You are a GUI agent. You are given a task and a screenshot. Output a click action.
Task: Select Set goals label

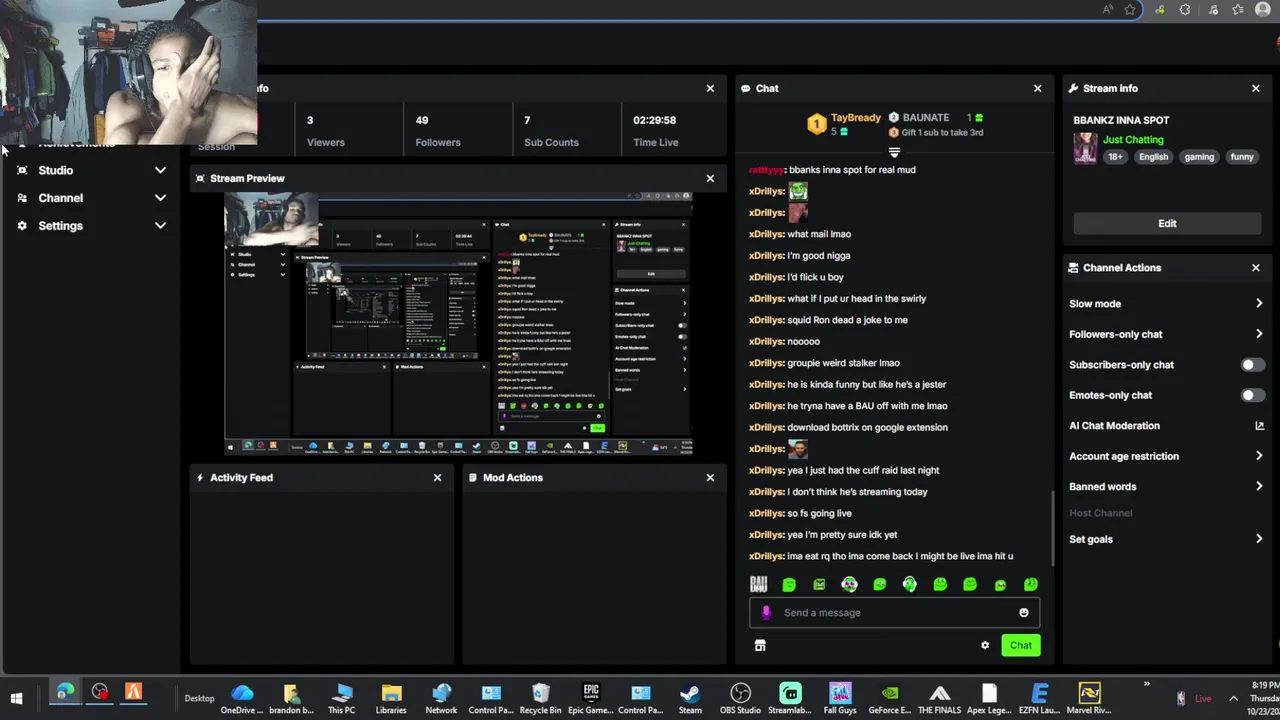pyautogui.click(x=1091, y=539)
